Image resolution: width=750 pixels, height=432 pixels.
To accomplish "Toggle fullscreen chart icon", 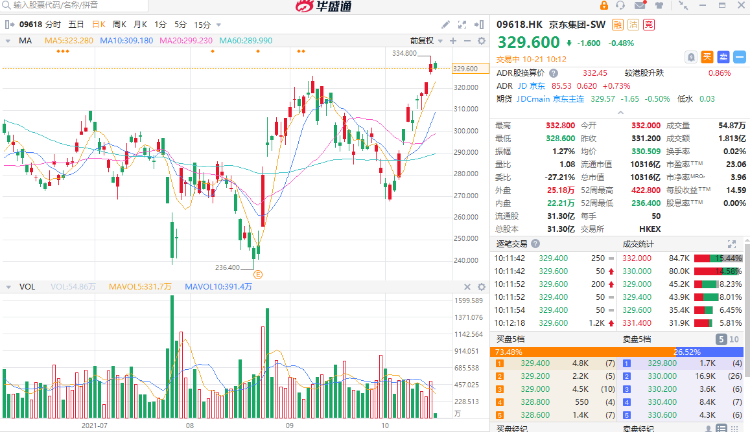I will coord(462,24).
